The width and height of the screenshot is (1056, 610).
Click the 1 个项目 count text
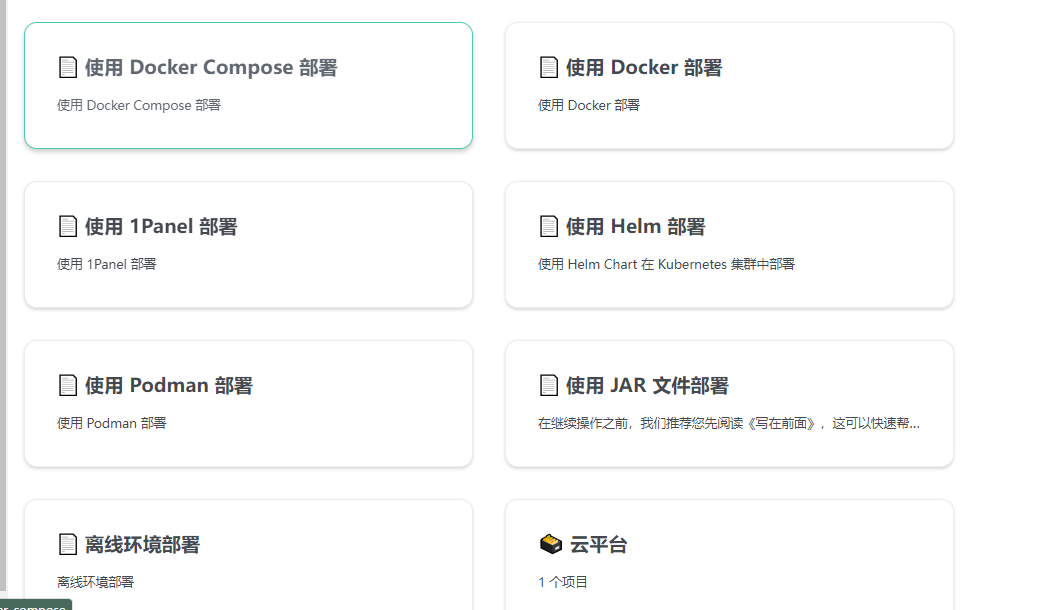click(563, 582)
